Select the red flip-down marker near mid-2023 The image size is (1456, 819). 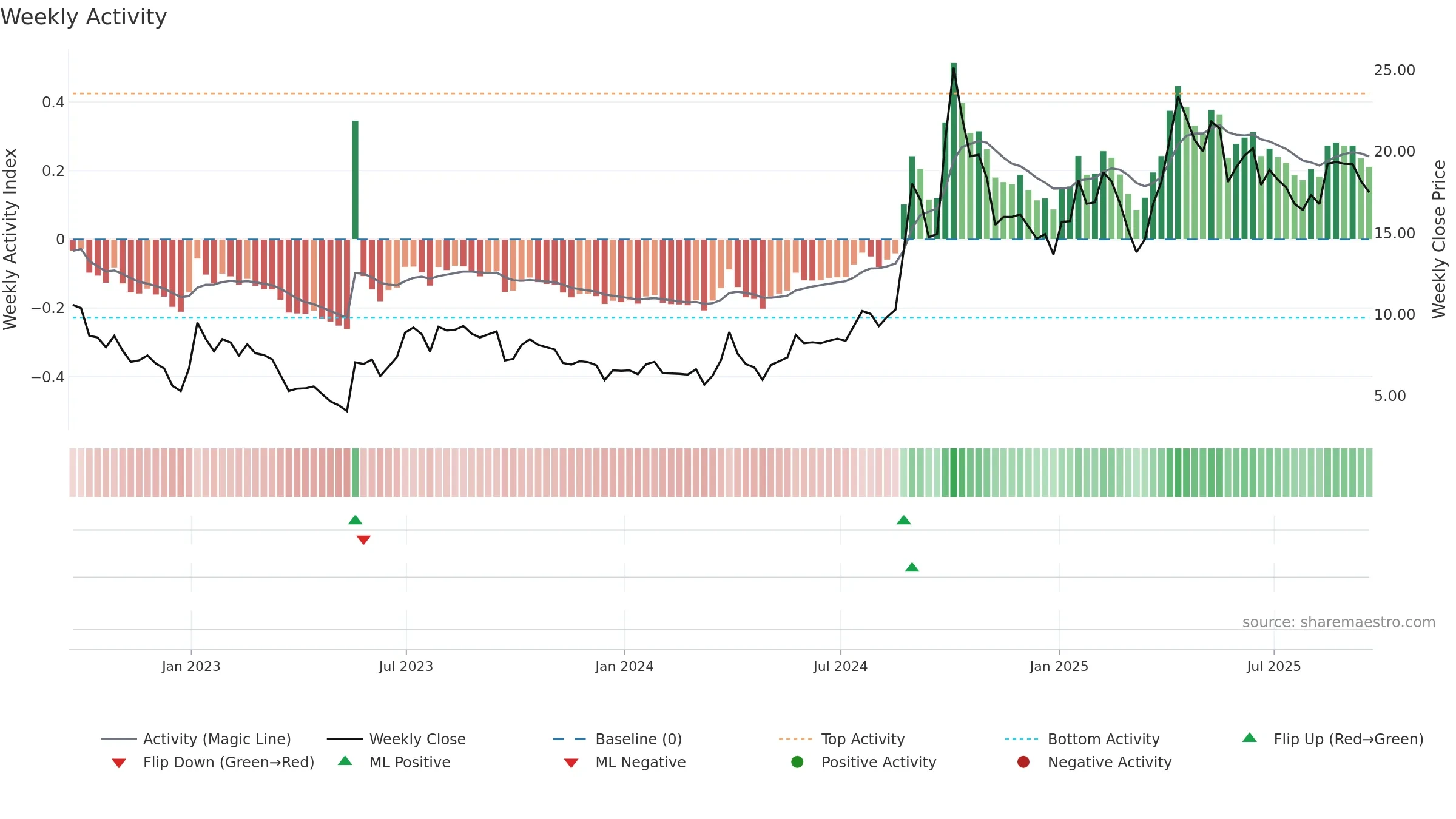[363, 540]
